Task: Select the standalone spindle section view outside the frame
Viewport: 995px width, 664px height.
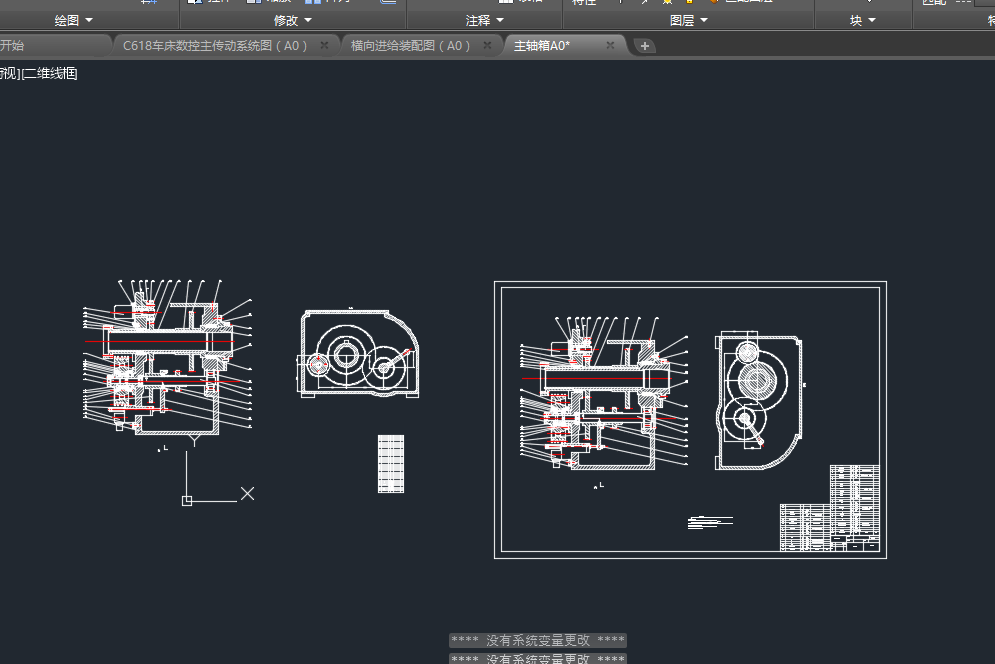Action: [168, 357]
